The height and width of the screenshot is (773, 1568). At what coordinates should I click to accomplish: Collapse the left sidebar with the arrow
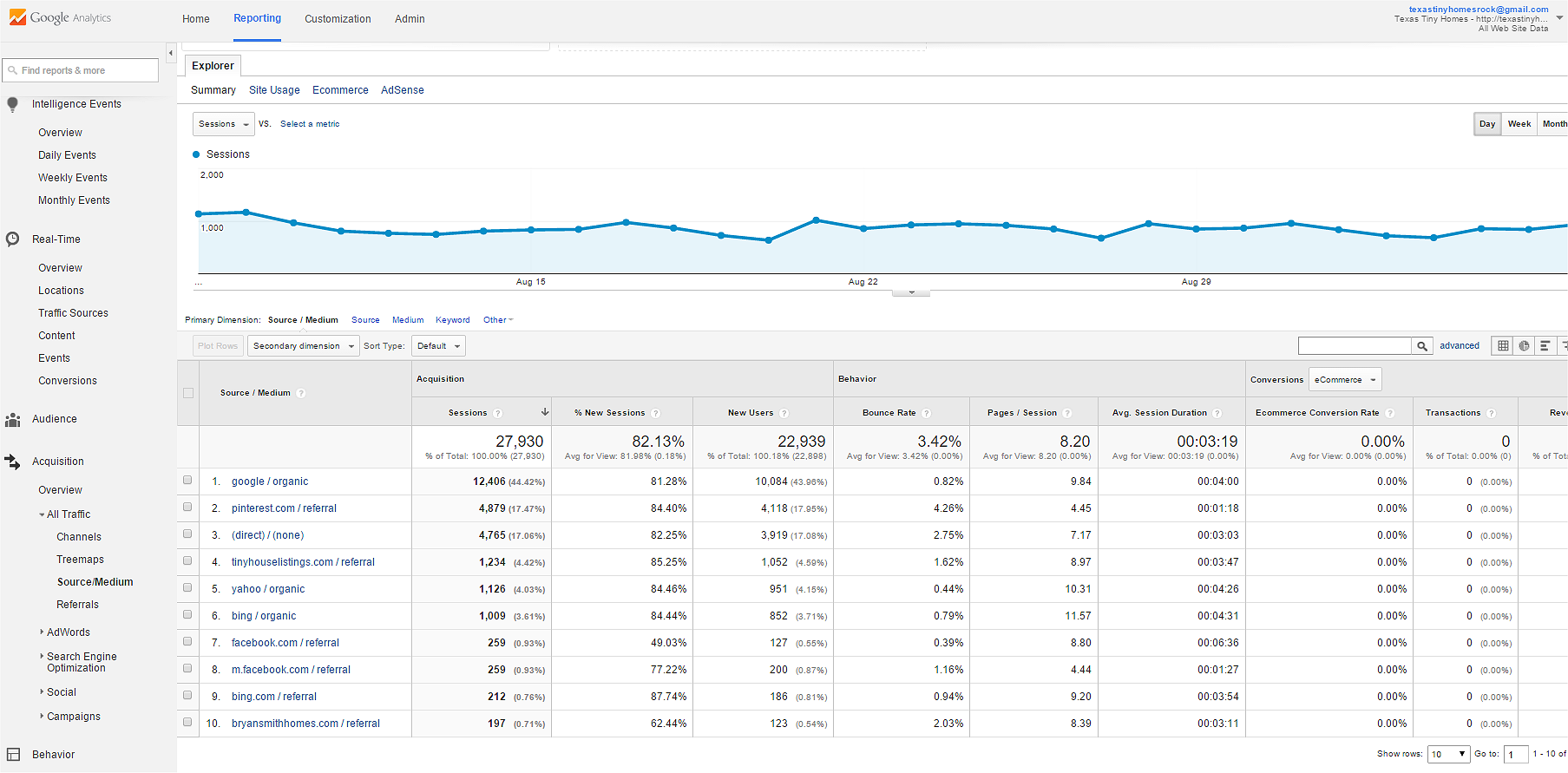170,53
